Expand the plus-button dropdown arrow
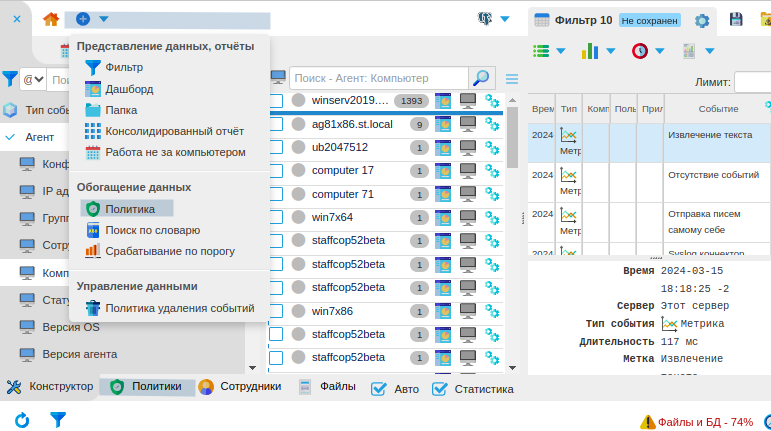771x431 pixels. tap(104, 19)
